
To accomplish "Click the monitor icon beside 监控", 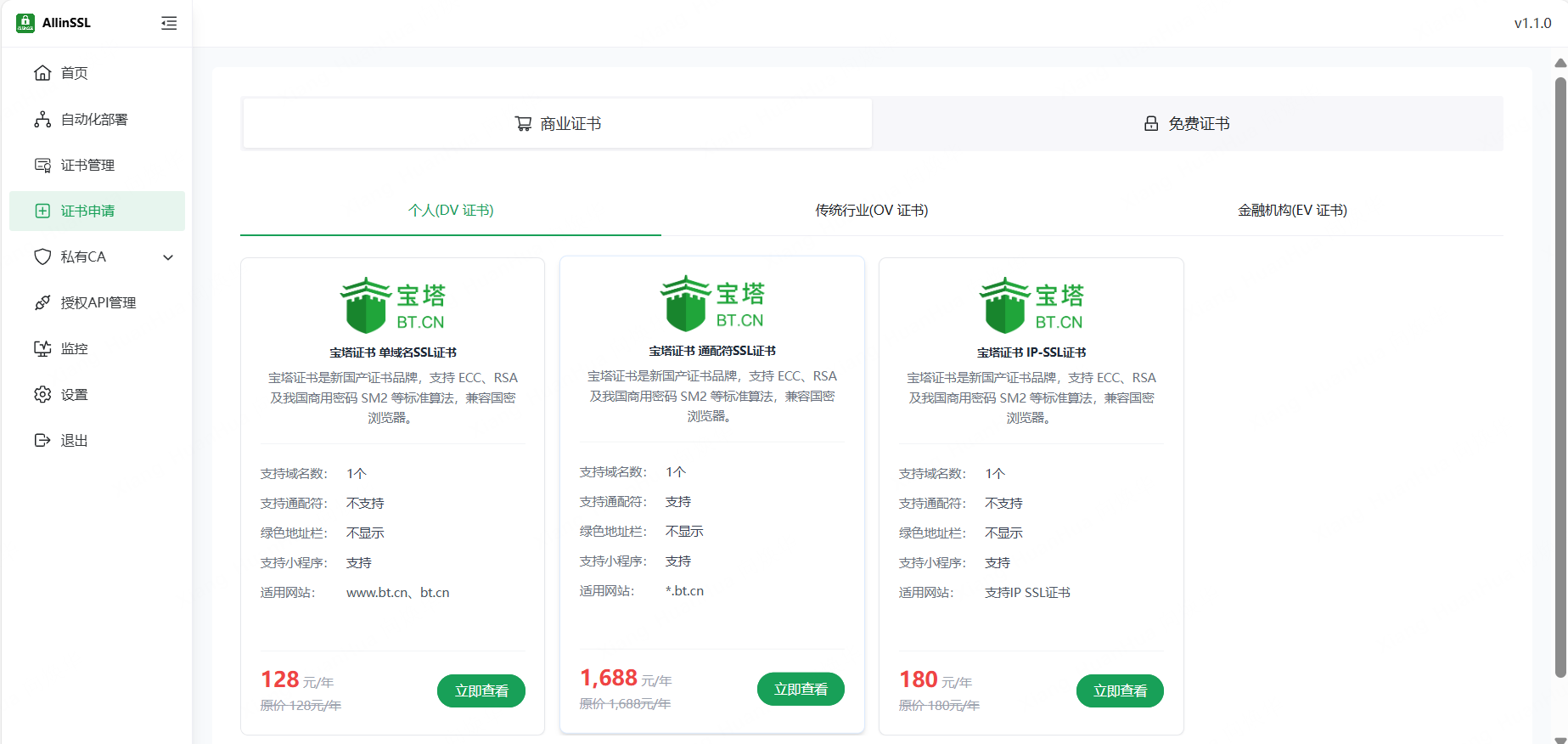I will [x=42, y=348].
